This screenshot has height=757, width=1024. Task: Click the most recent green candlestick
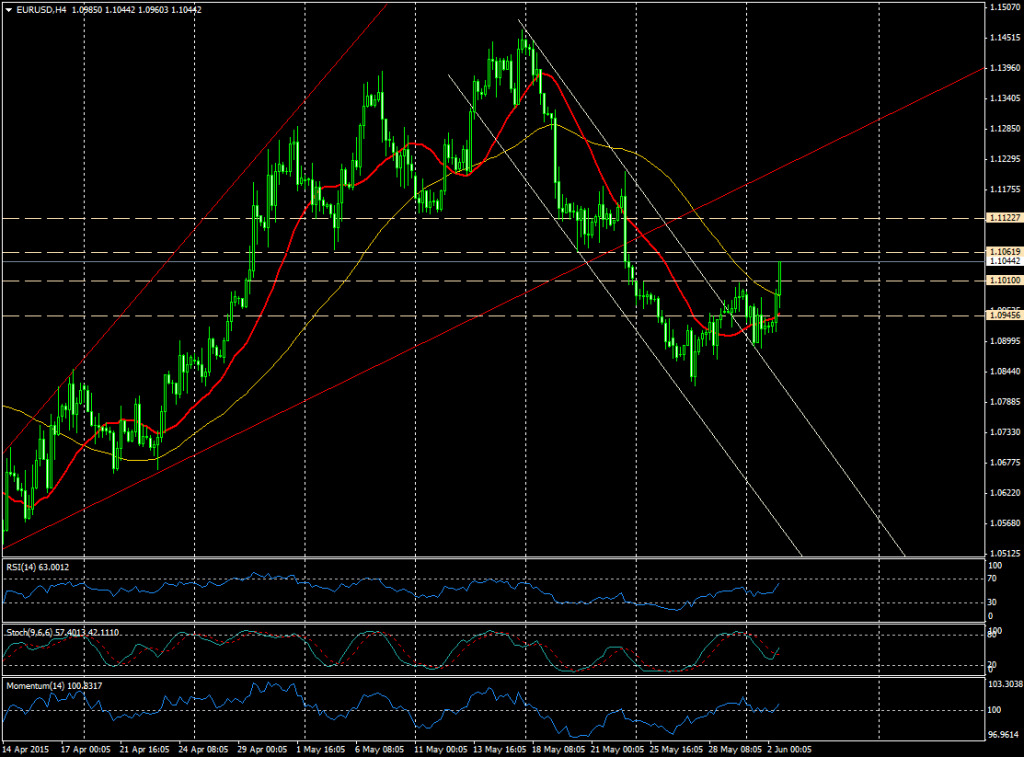click(x=778, y=280)
